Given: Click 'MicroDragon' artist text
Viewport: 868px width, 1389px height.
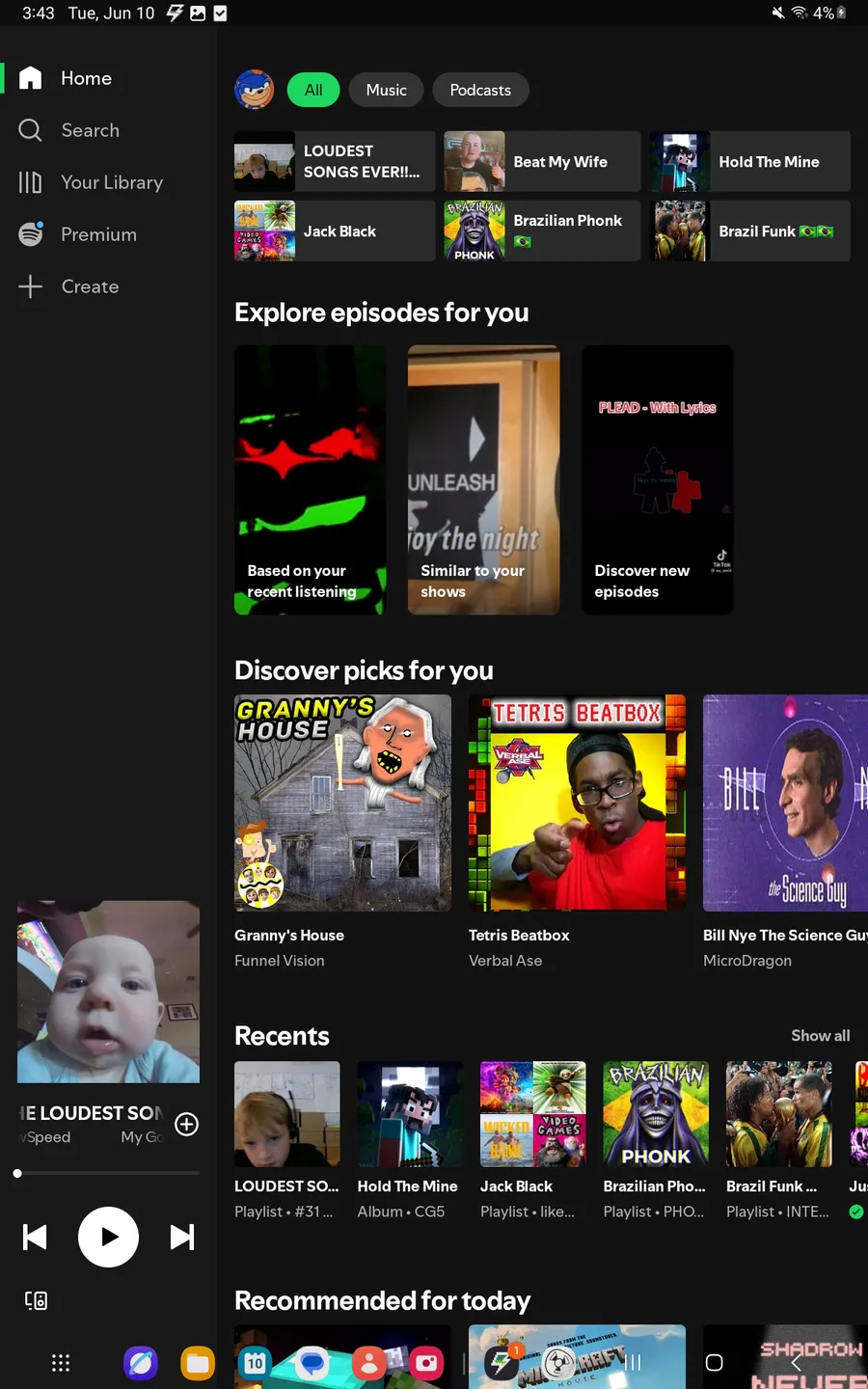Looking at the screenshot, I should (747, 961).
